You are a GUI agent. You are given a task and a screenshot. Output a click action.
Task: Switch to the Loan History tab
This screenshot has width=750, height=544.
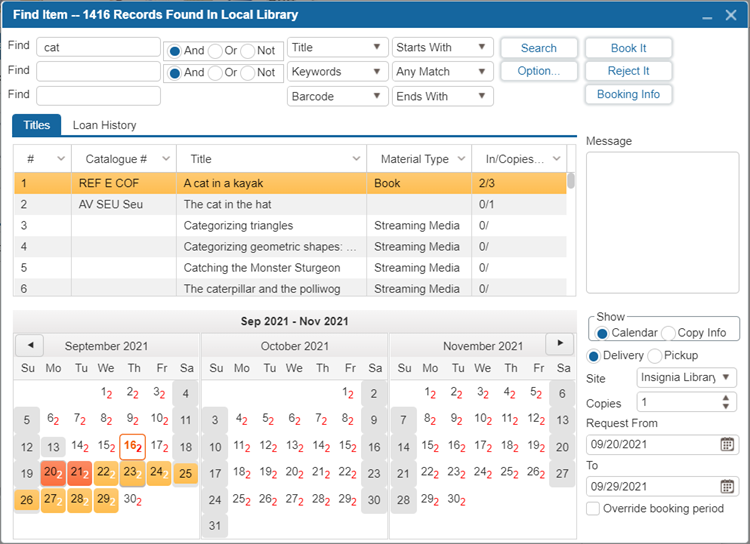(104, 126)
